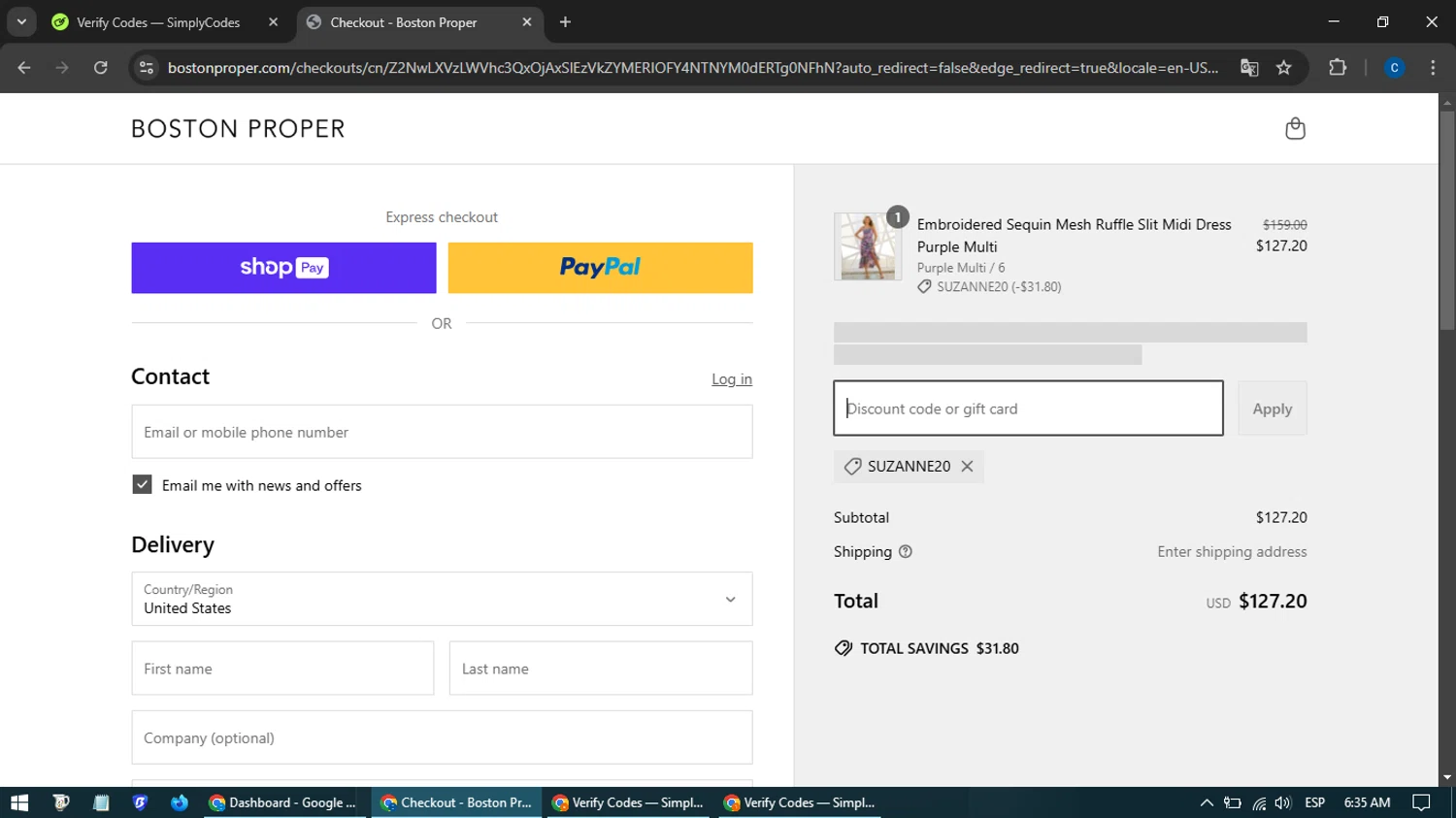The width and height of the screenshot is (1456, 818).
Task: Remove the SUZANNE20 discount code
Action: tap(967, 466)
